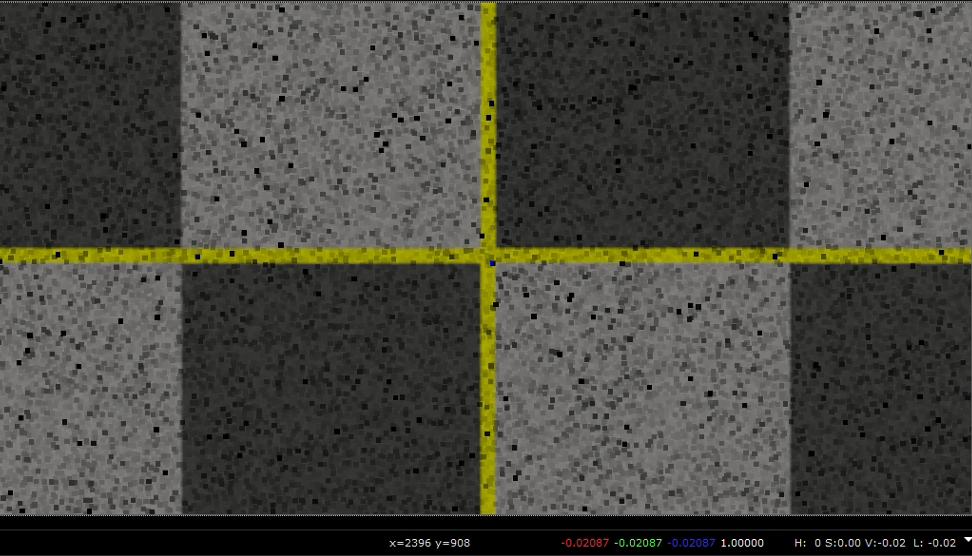Viewport: 972px width, 556px height.
Task: Sample the dark square below-left of crosshair
Action: [x=330, y=388]
